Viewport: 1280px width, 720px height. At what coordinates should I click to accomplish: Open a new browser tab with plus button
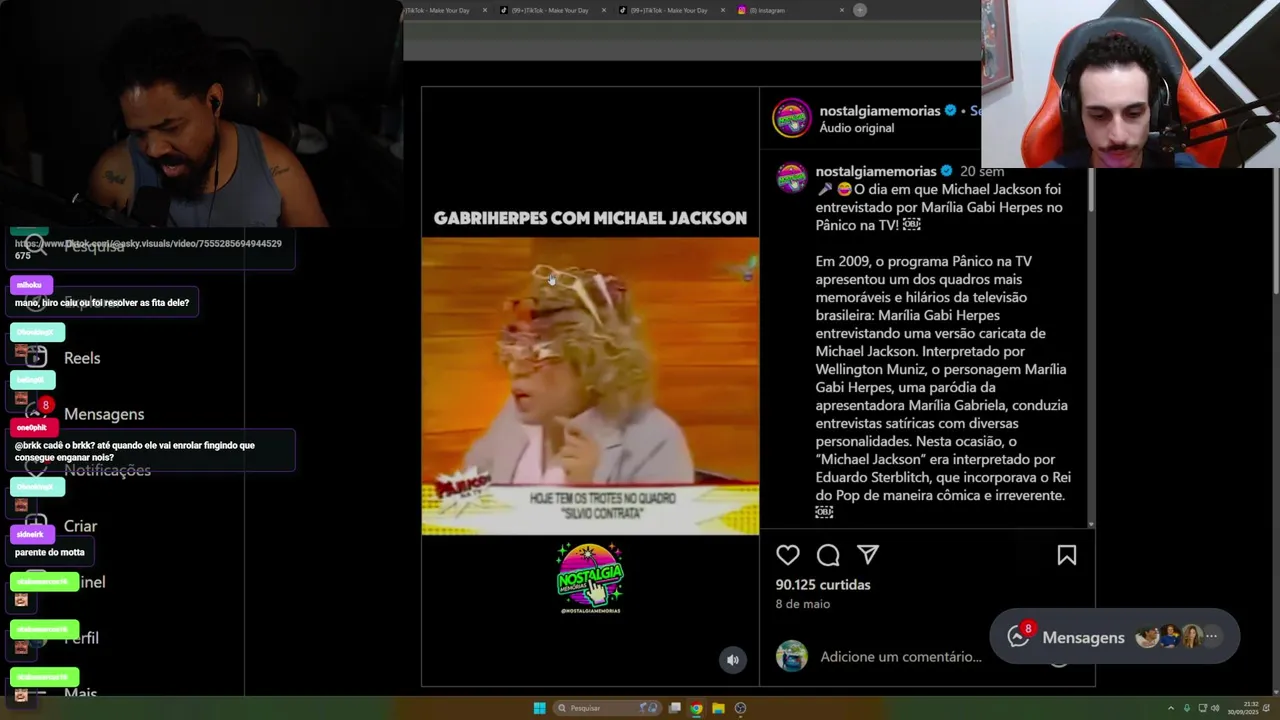[x=860, y=10]
